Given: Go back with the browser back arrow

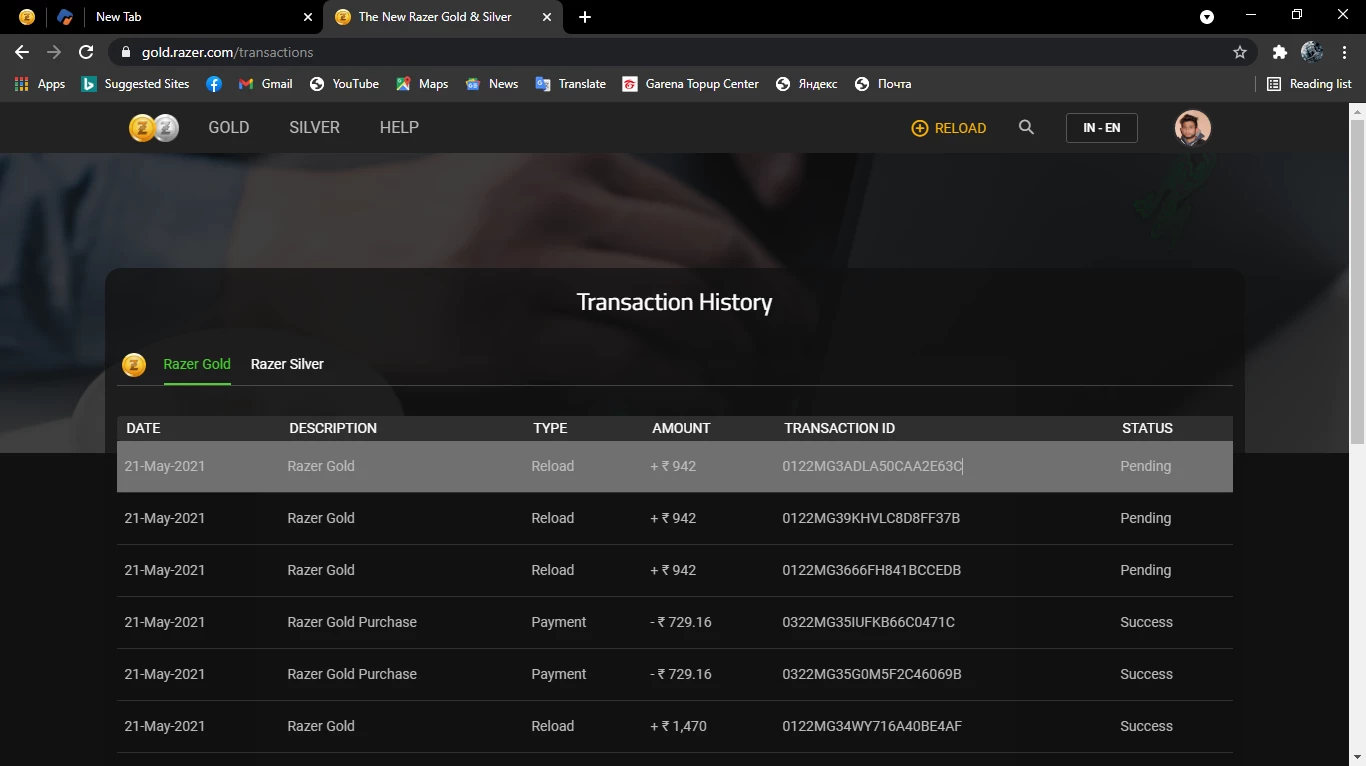Looking at the screenshot, I should coord(22,52).
